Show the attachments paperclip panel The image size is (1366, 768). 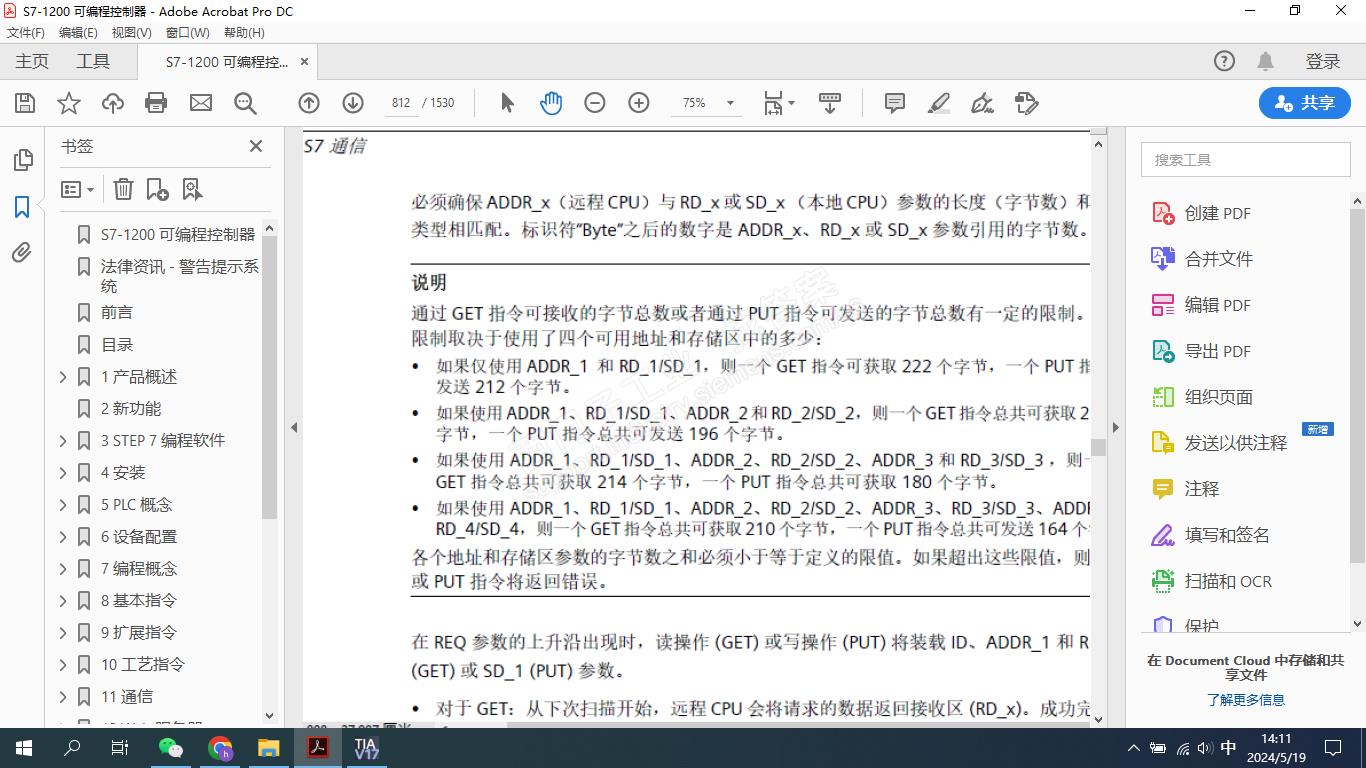click(x=22, y=252)
